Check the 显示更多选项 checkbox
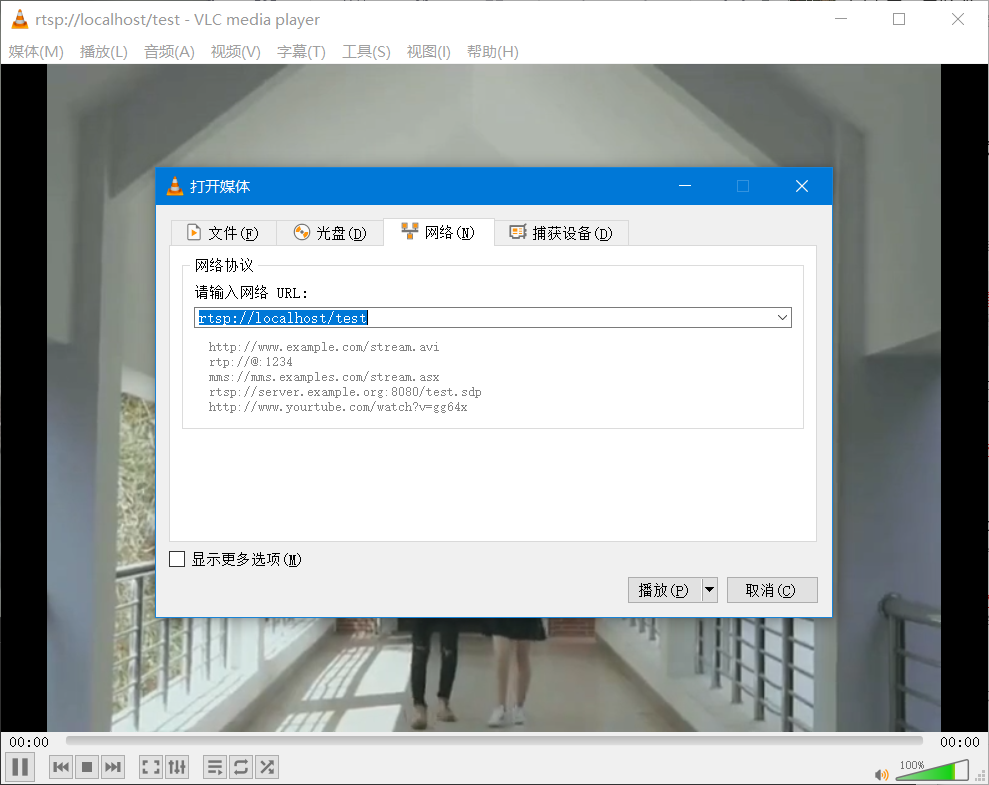 click(177, 559)
